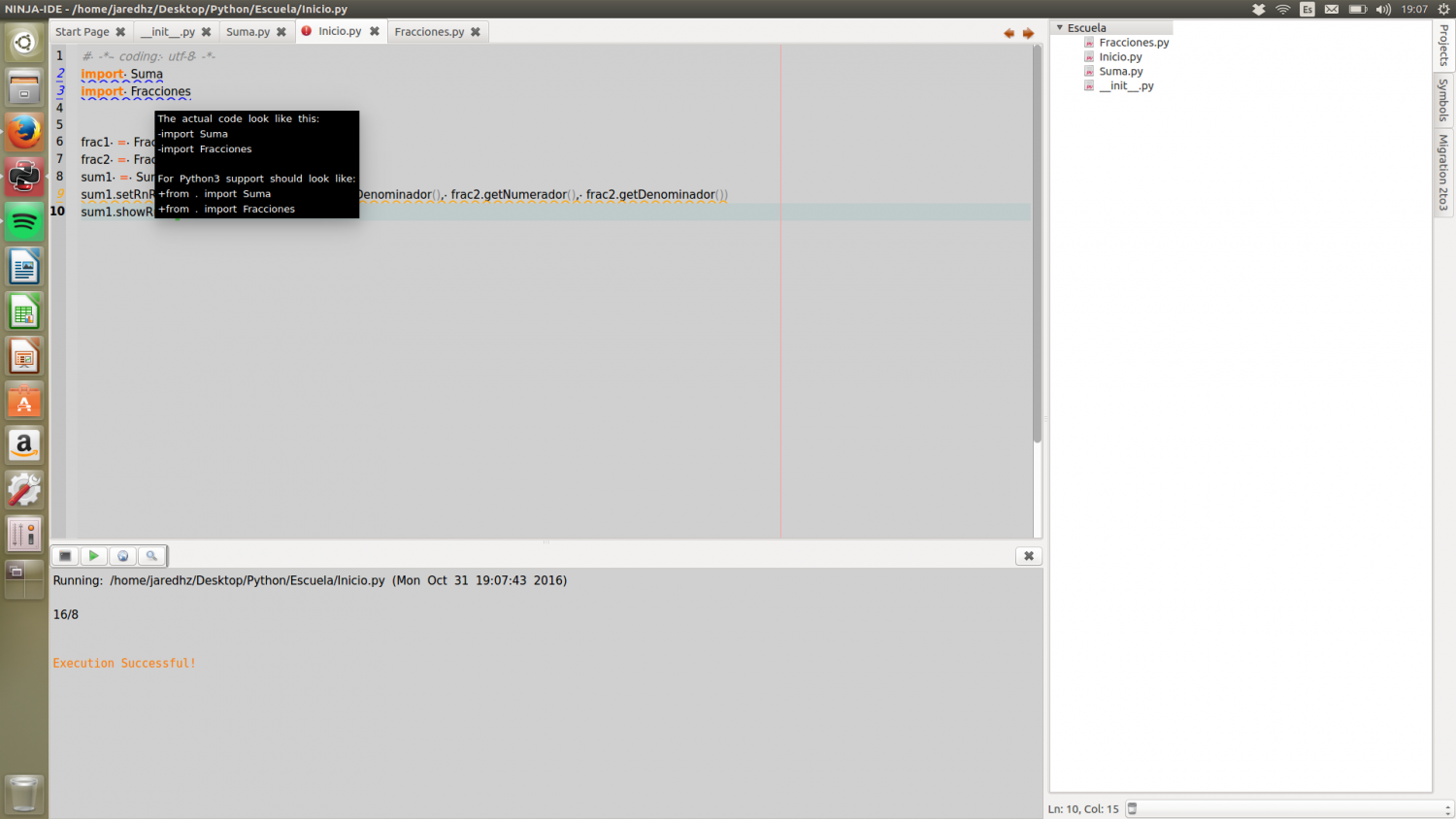This screenshot has width=1456, height=819.
Task: Open the sound volume indicator
Action: (1383, 9)
